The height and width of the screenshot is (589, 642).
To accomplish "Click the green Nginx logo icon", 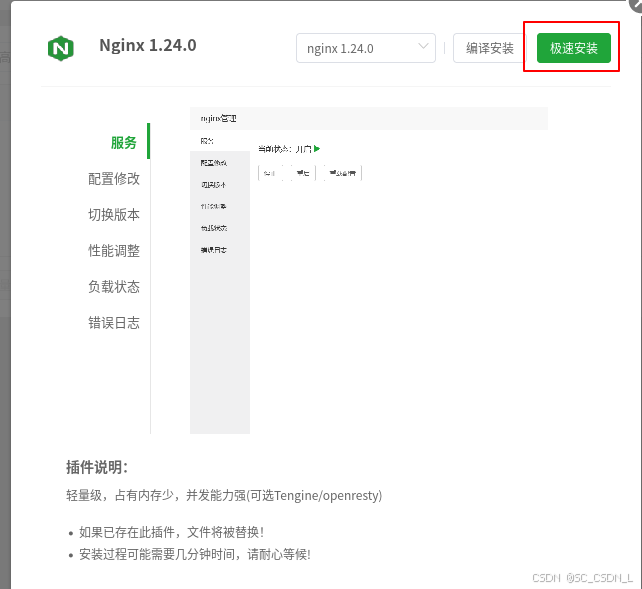I will click(x=61, y=48).
